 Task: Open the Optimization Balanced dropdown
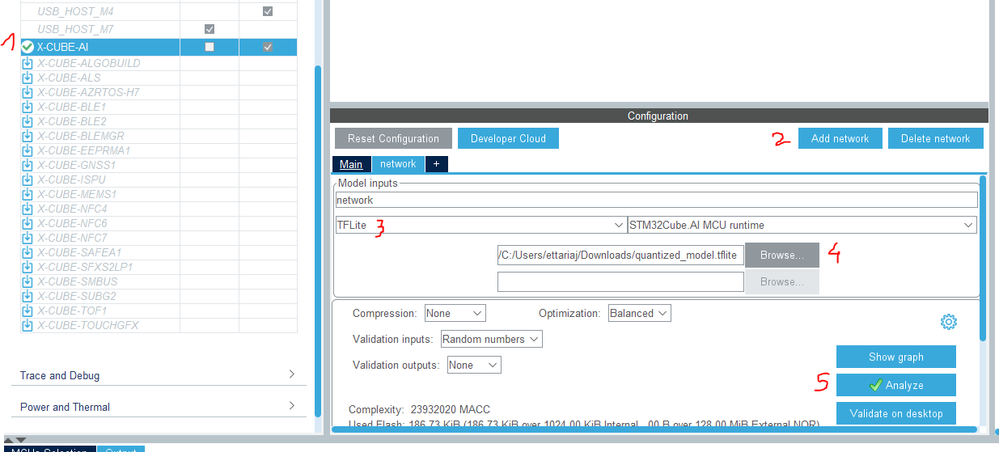click(639, 313)
